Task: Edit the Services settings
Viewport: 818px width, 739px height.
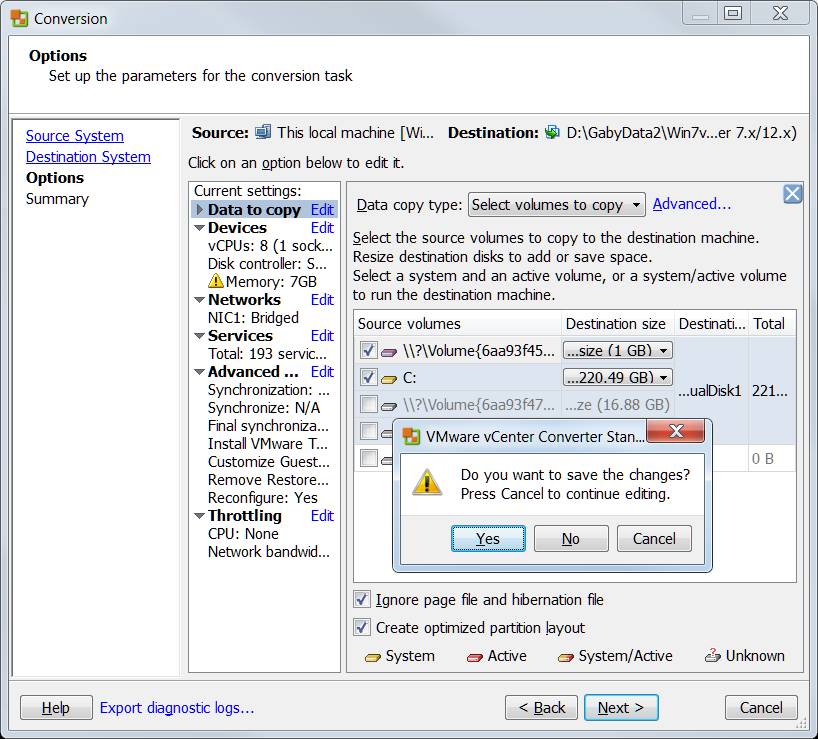Action: [x=322, y=336]
